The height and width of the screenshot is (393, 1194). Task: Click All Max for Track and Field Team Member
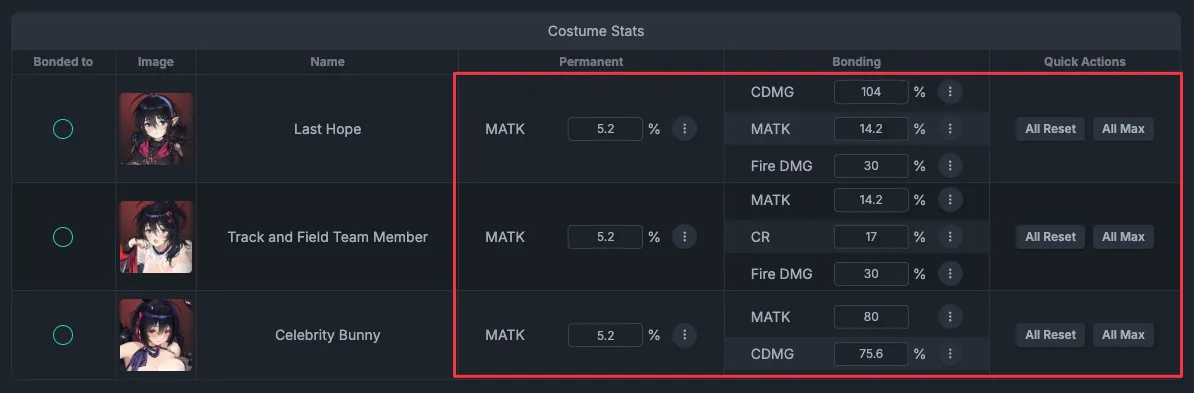coord(1123,237)
